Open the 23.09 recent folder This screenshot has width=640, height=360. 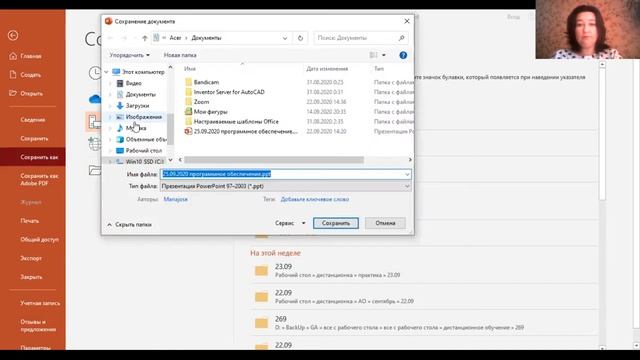[424, 271]
